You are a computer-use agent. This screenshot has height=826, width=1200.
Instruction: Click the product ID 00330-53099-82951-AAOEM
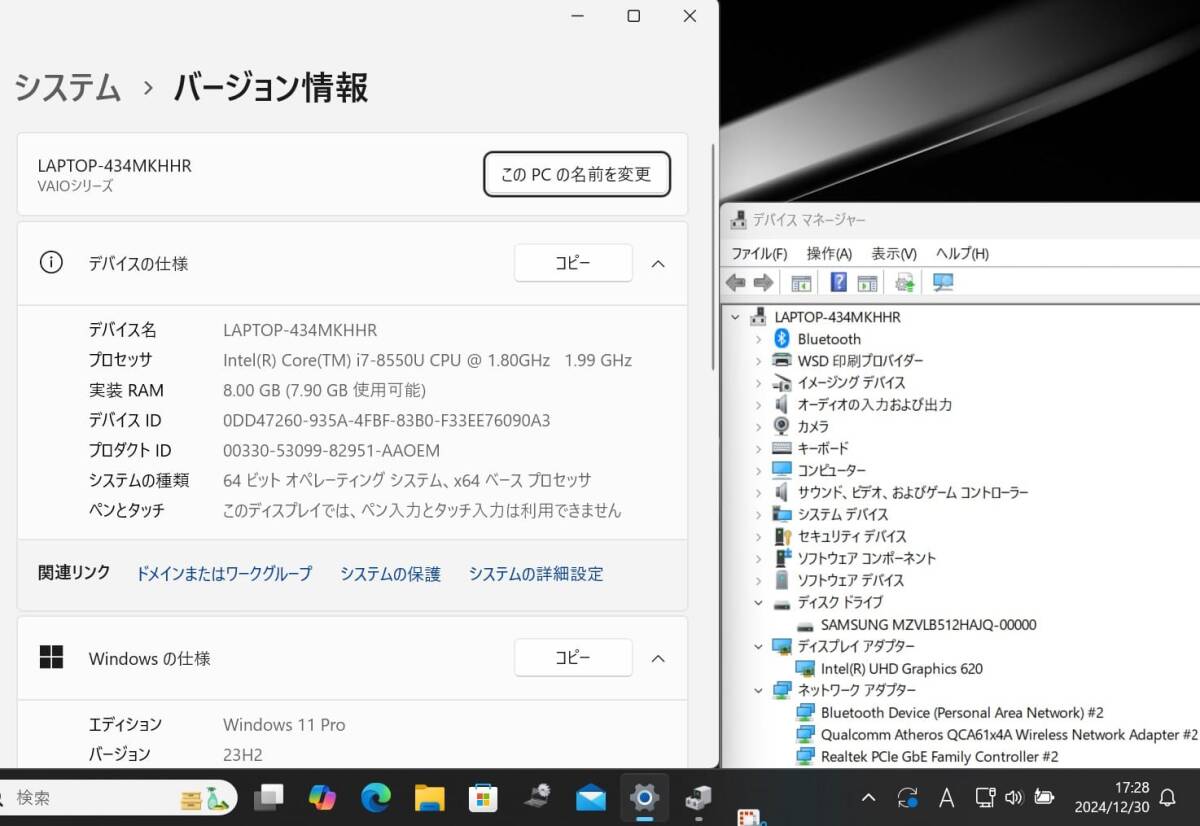(331, 450)
